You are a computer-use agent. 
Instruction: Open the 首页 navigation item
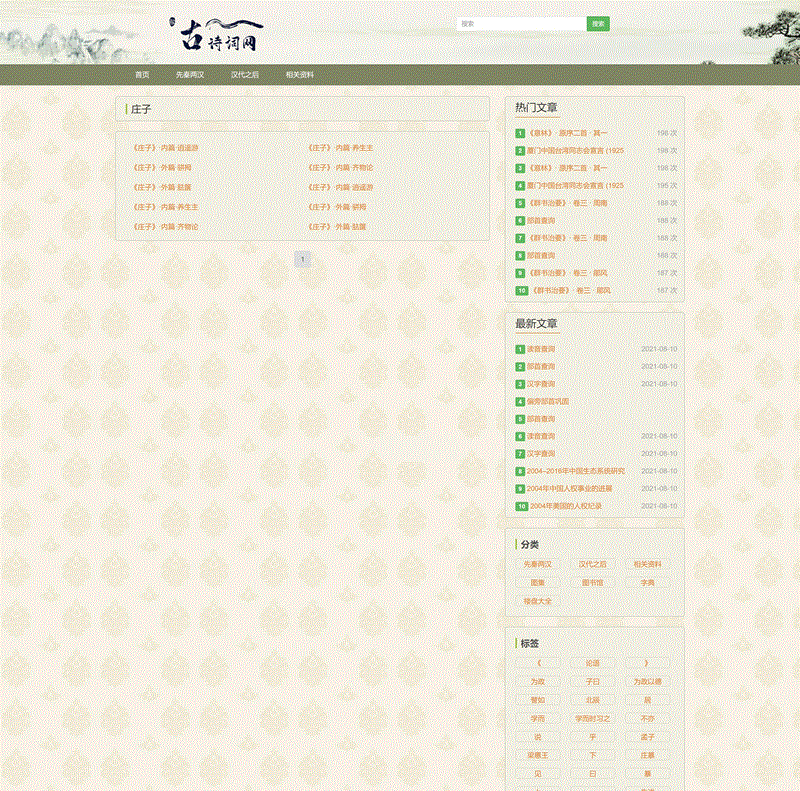(x=142, y=75)
